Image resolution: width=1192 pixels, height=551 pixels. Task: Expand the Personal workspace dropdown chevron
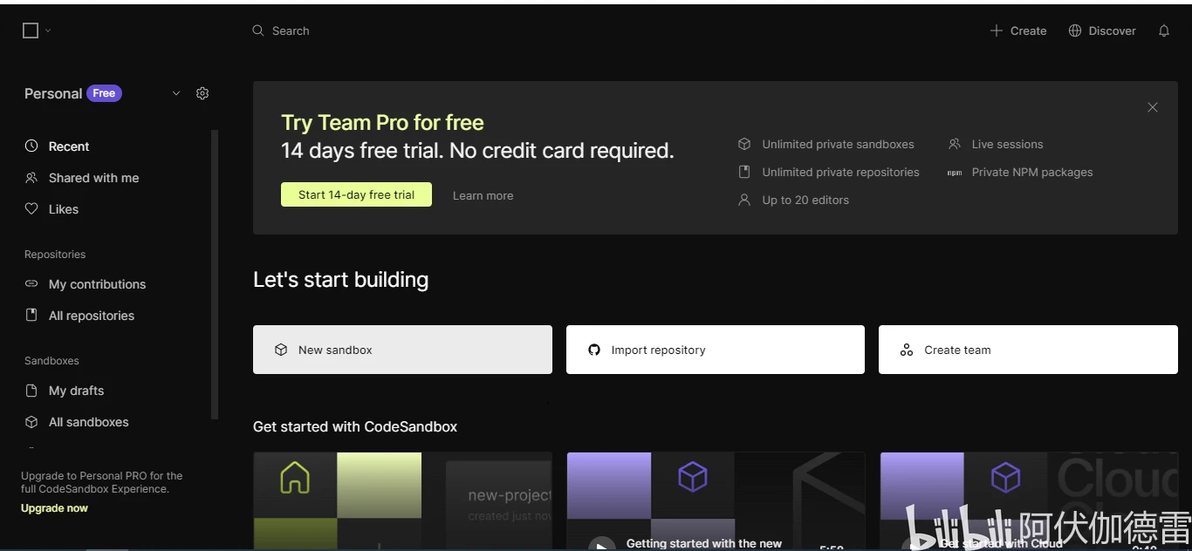click(176, 93)
